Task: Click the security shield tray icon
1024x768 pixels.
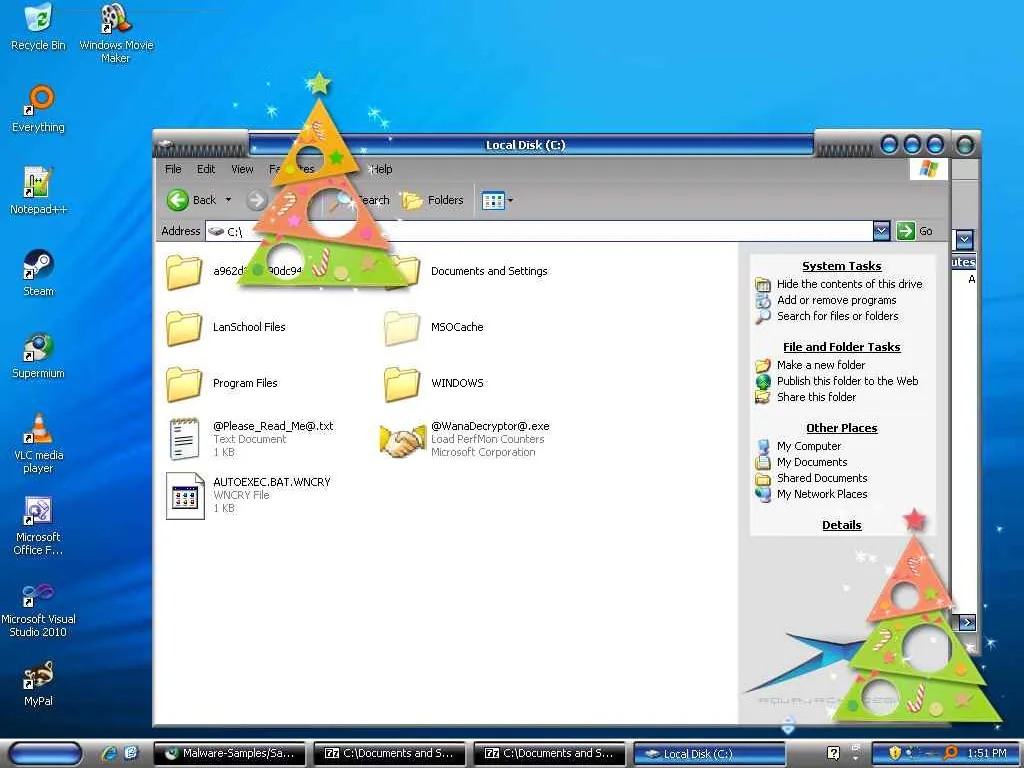Action: coord(895,753)
